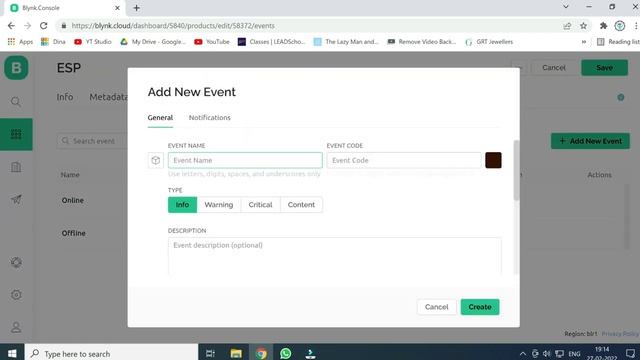Click the Save button for the template
Image resolution: width=640 pixels, height=360 pixels.
point(604,68)
